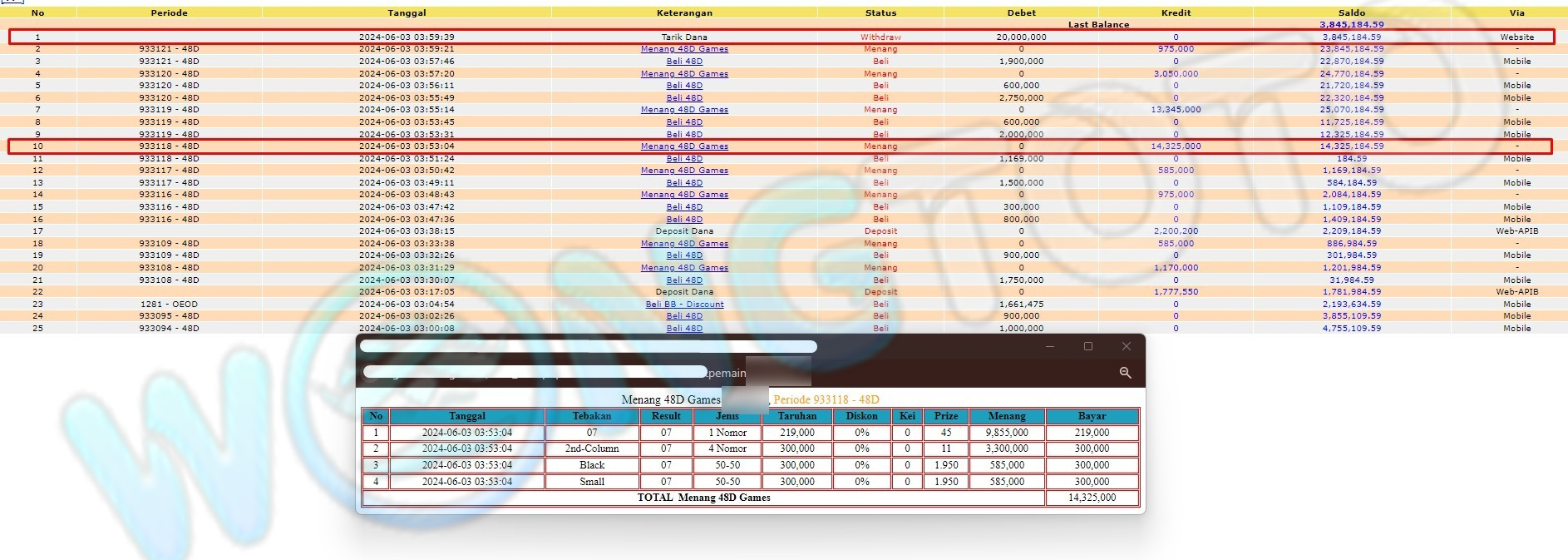Viewport: 1568px width, 560px height.
Task: Click the Keterangan column header
Action: click(x=684, y=12)
